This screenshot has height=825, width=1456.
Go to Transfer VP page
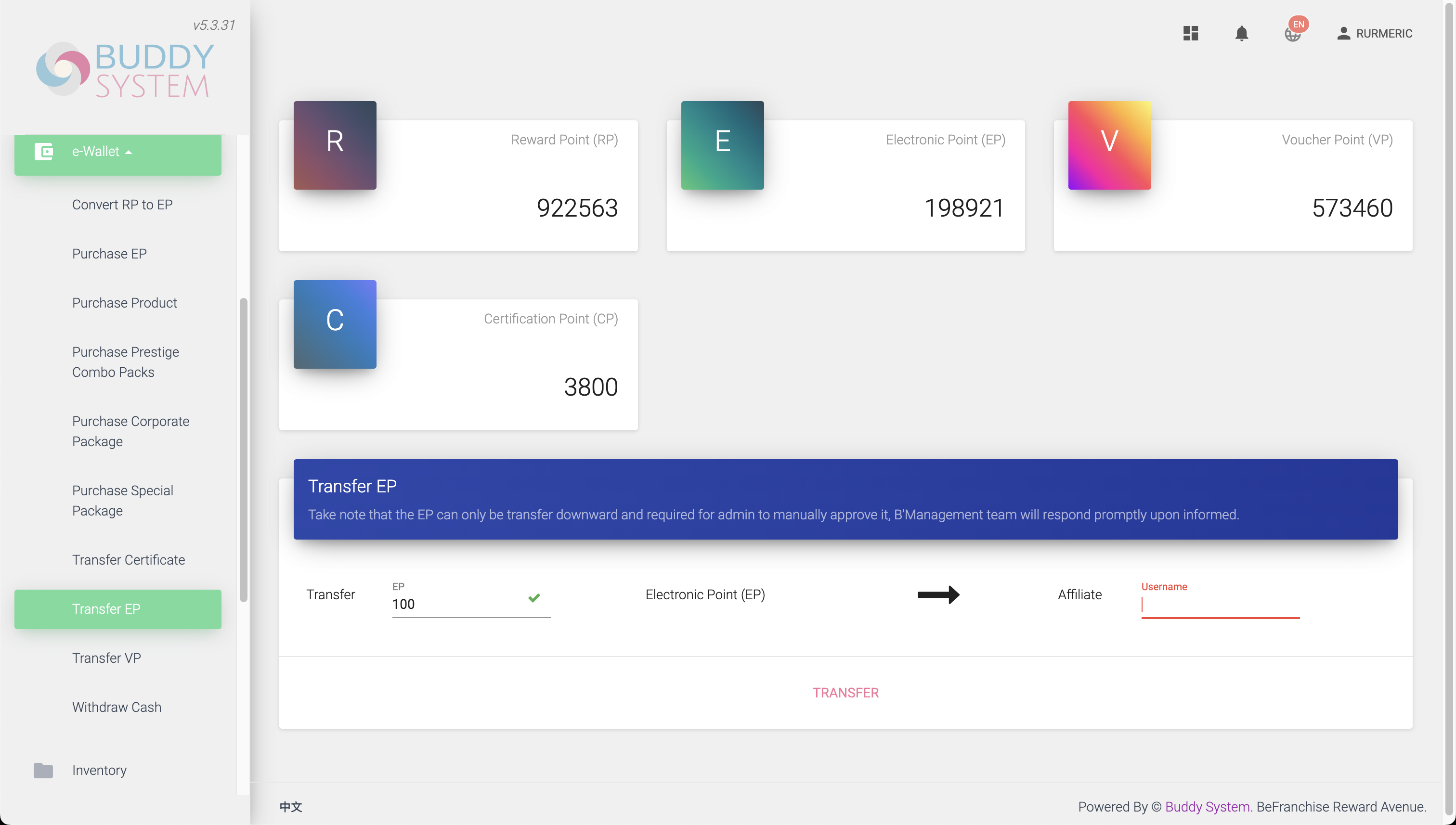(106, 658)
